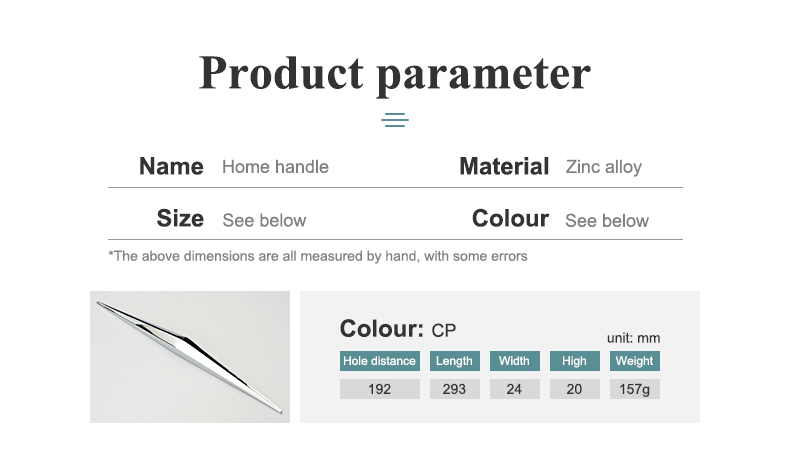790x463 pixels.
Task: Click the Size label
Action: tap(180, 219)
